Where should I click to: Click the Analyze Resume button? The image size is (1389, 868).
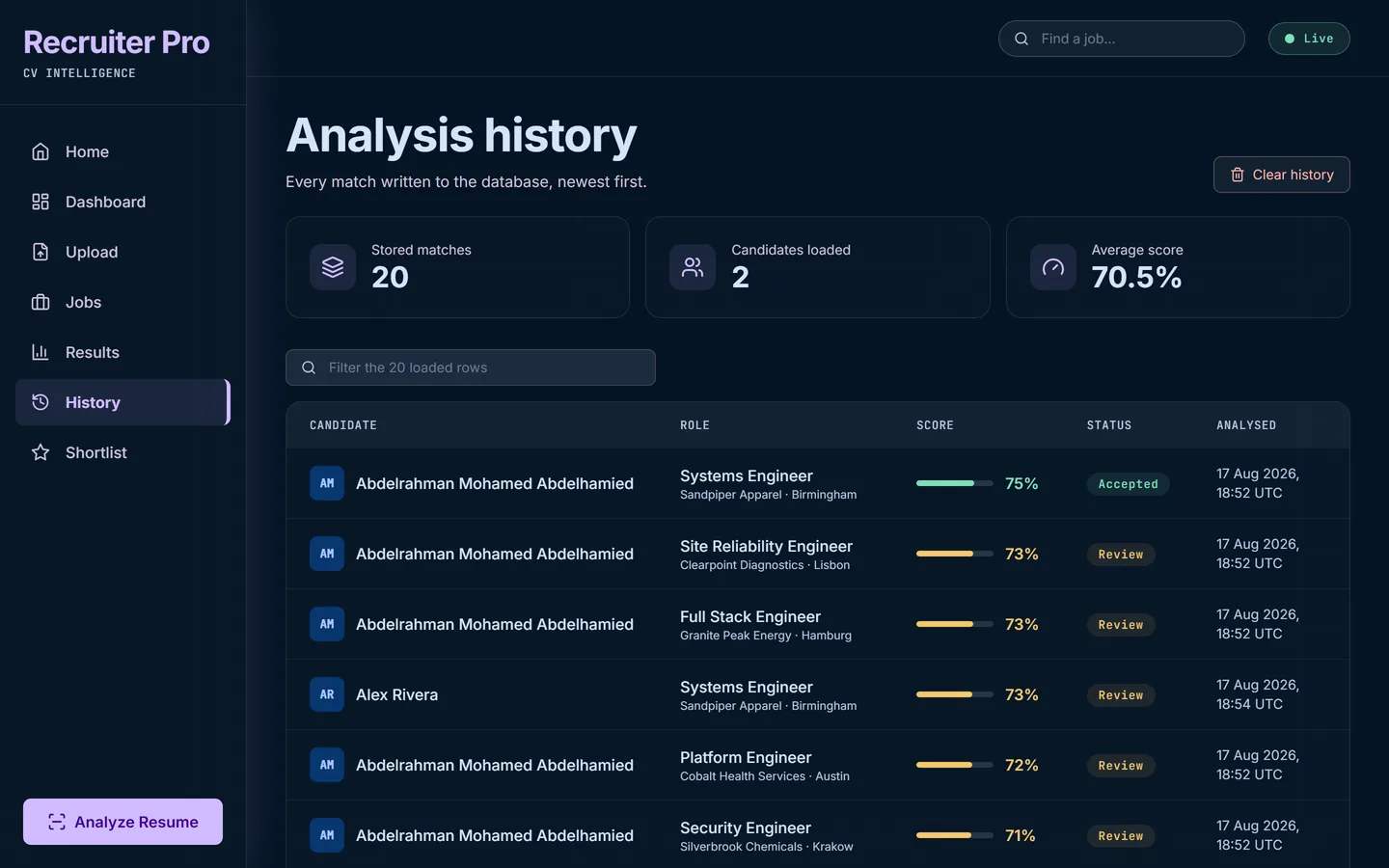(x=123, y=822)
